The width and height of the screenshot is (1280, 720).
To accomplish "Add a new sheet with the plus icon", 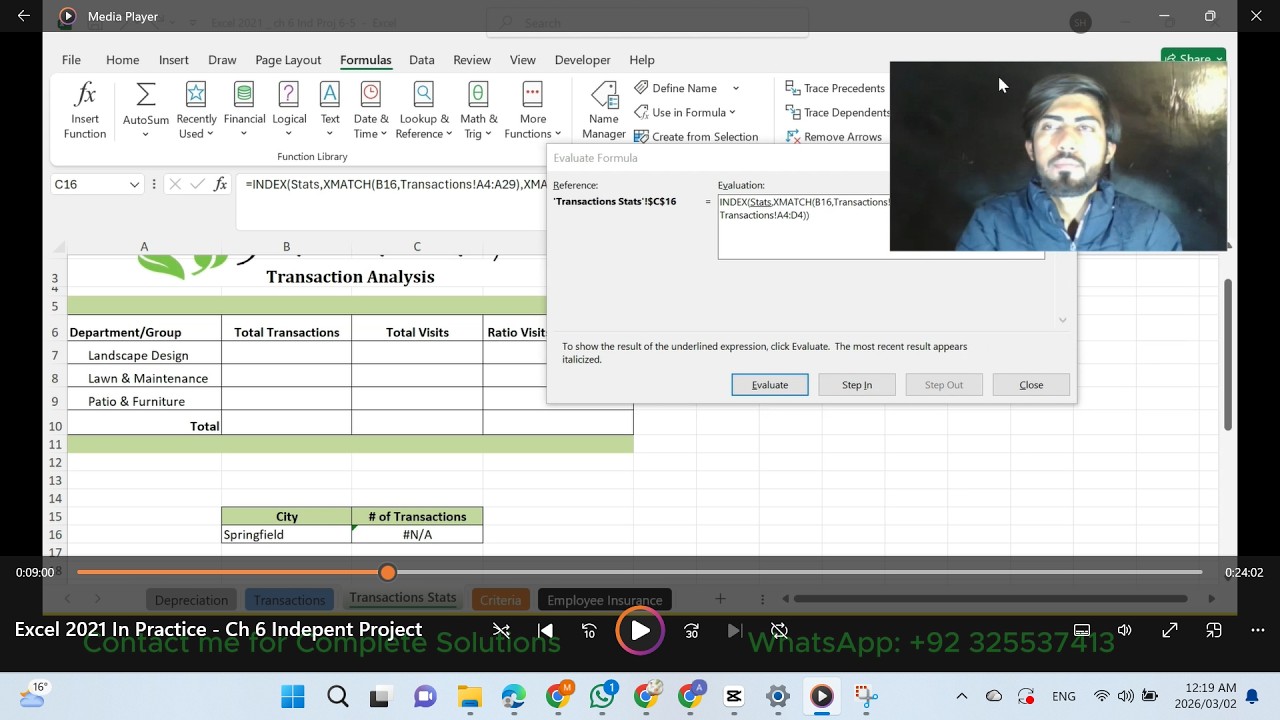I will (x=720, y=599).
